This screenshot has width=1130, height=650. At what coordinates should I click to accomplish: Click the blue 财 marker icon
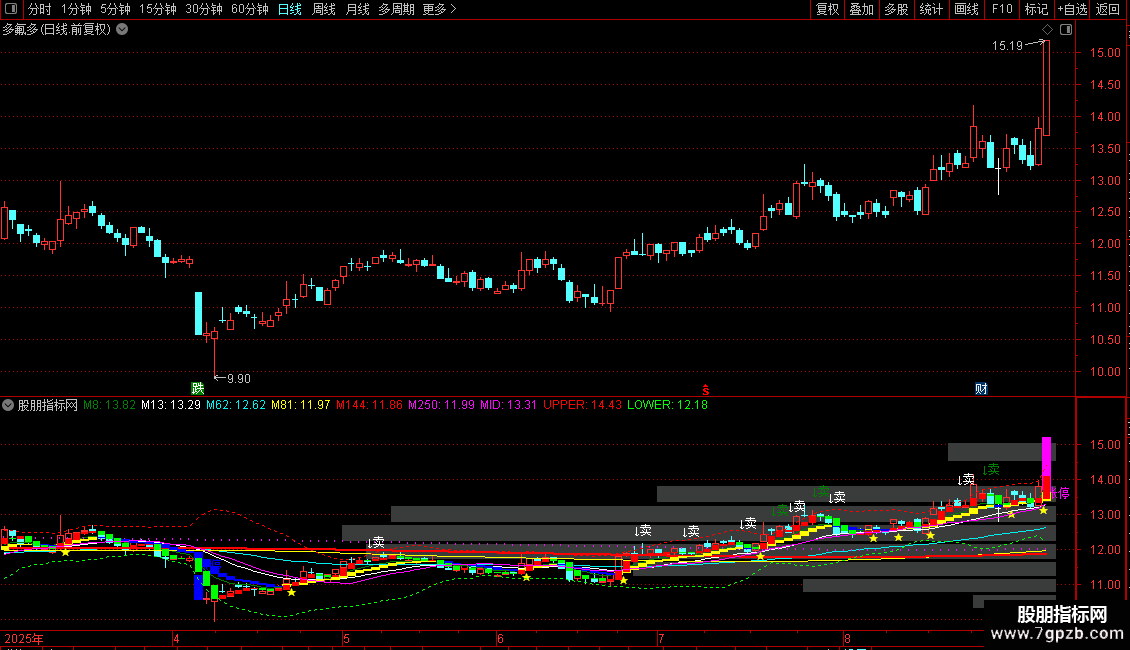point(981,388)
